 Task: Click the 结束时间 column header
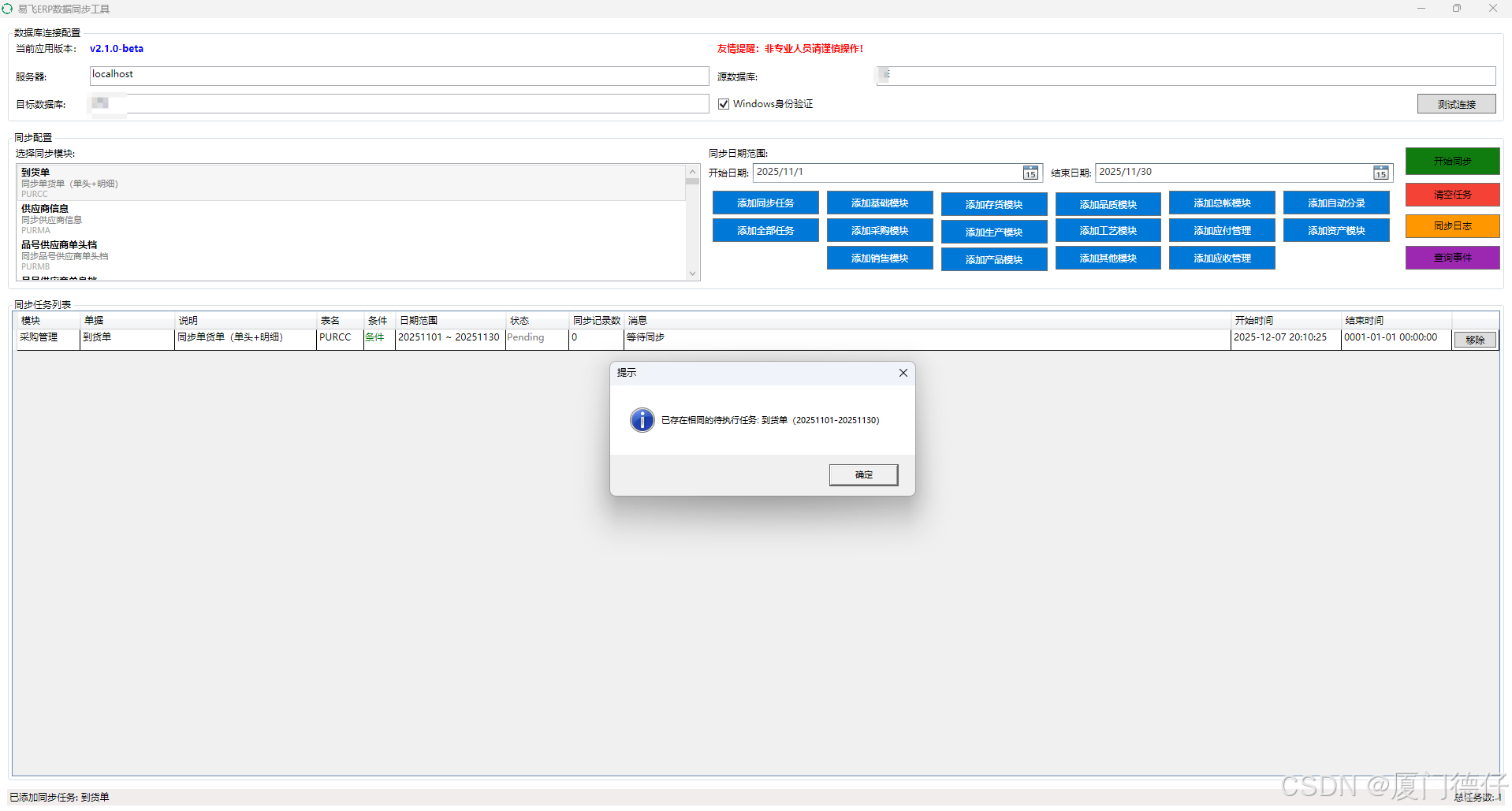tap(1396, 321)
